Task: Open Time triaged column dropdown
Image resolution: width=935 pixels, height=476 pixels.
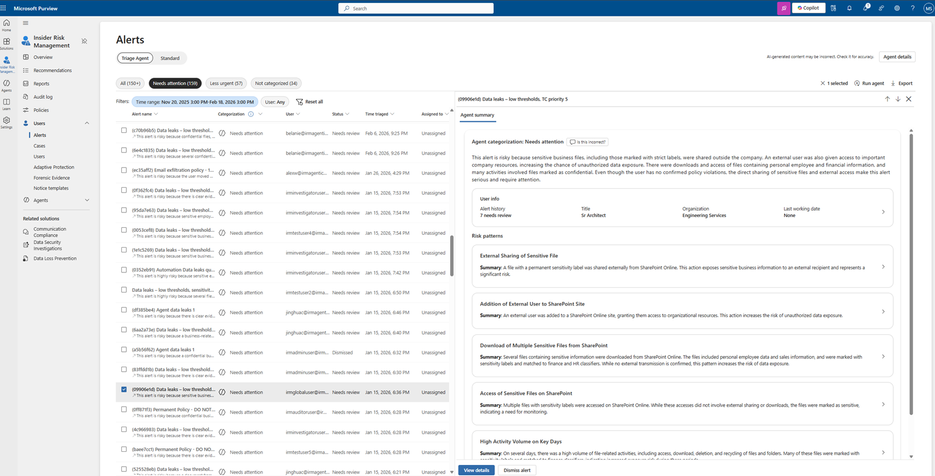Action: point(394,114)
